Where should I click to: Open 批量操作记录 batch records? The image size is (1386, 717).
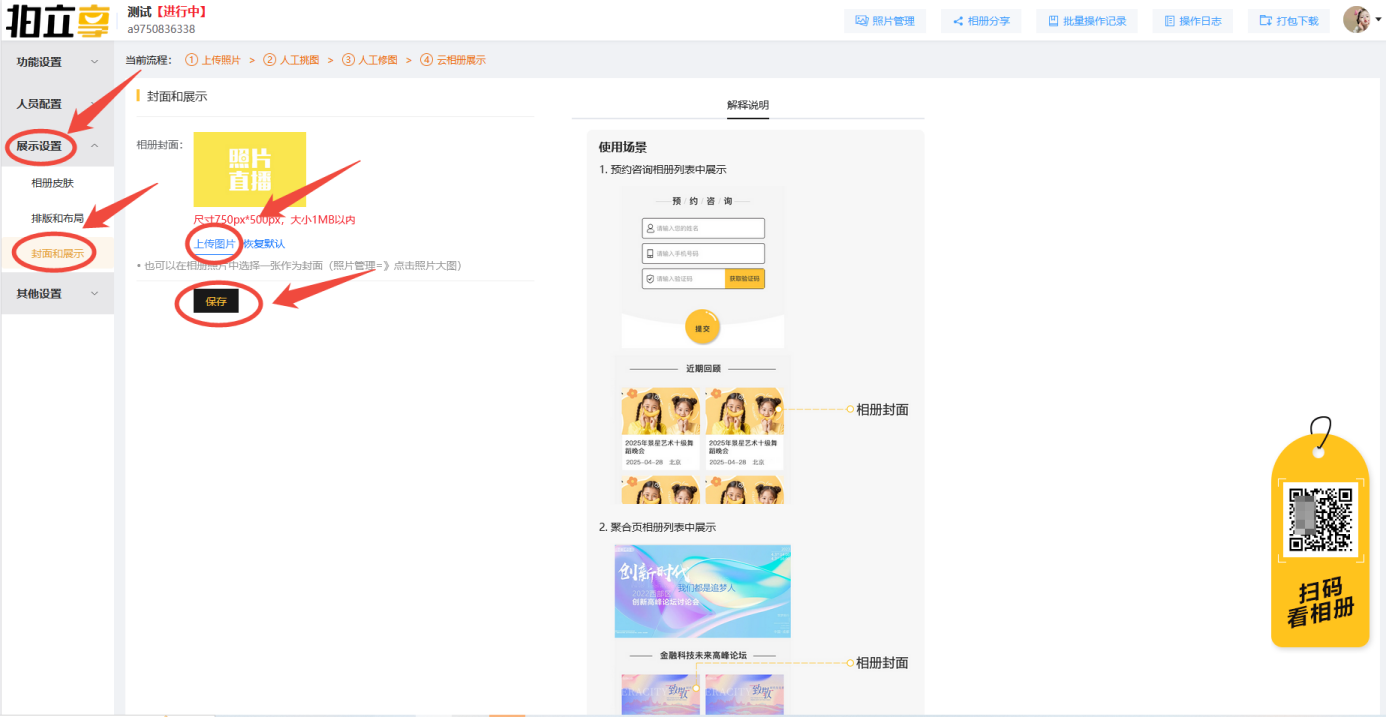point(1087,21)
